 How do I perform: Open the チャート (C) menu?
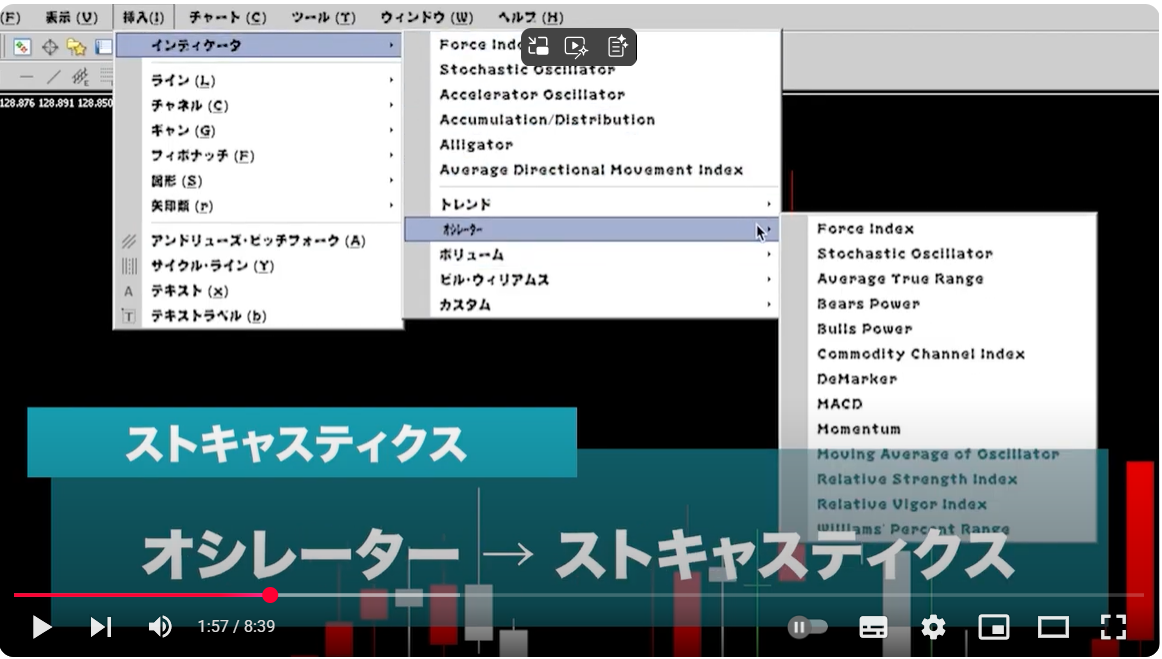pyautogui.click(x=227, y=17)
